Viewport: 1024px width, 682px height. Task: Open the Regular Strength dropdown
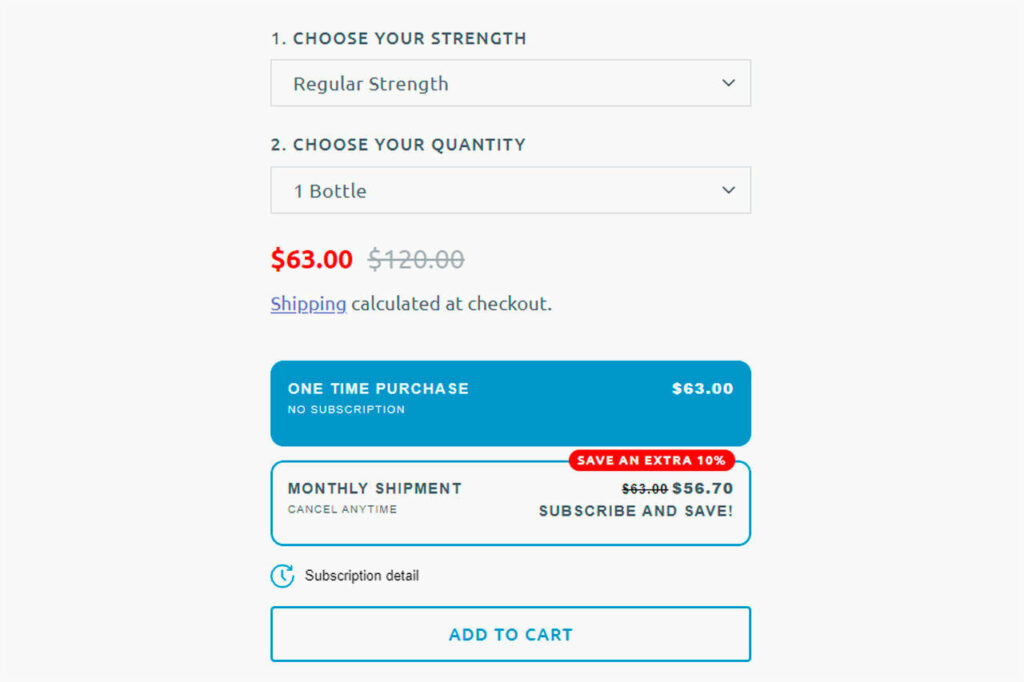[x=510, y=83]
